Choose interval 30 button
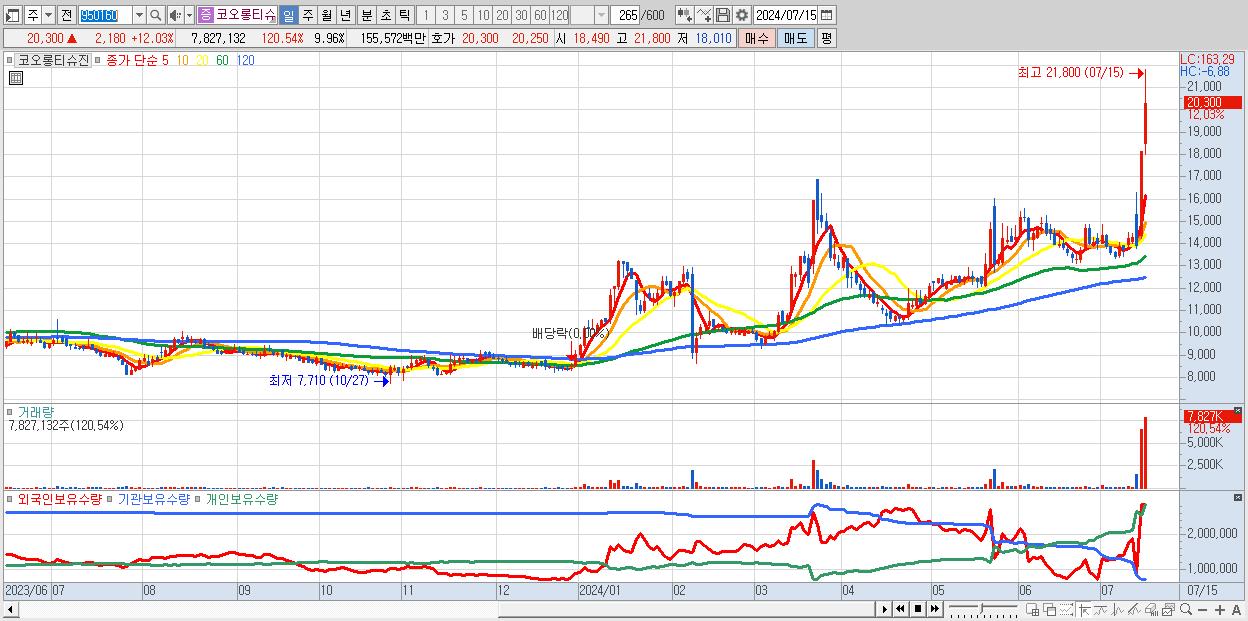 [x=521, y=15]
